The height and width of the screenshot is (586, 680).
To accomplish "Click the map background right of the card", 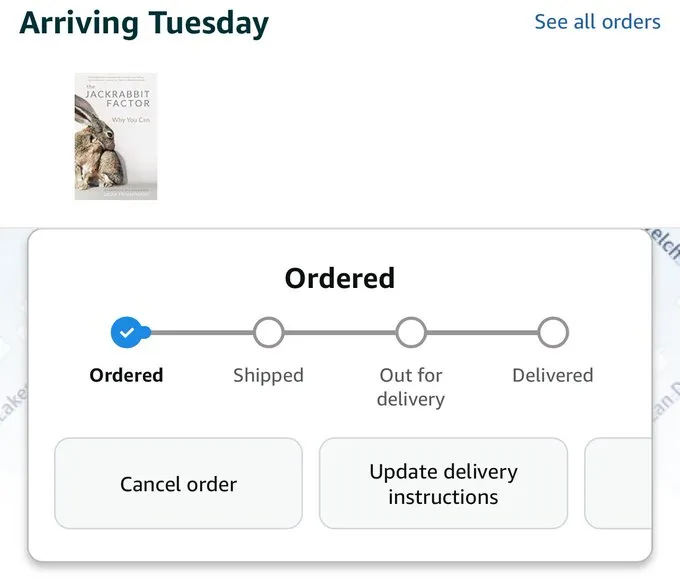I will coord(667,400).
